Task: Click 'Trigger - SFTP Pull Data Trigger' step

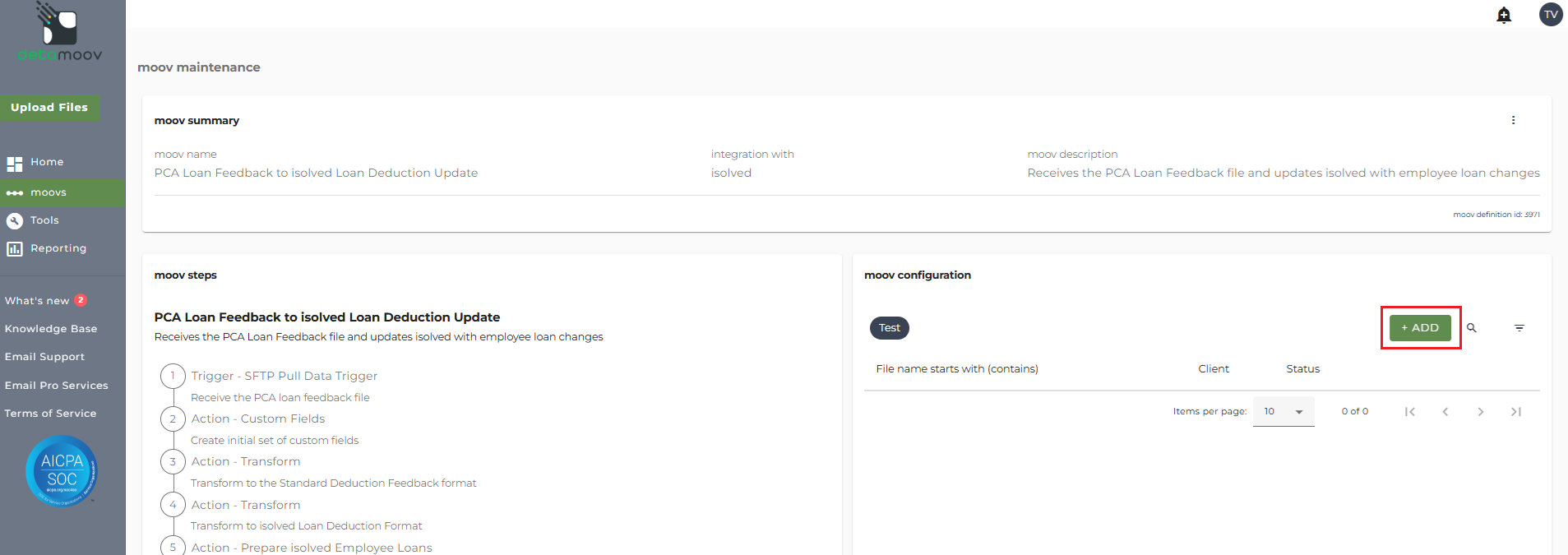Action: coord(284,376)
